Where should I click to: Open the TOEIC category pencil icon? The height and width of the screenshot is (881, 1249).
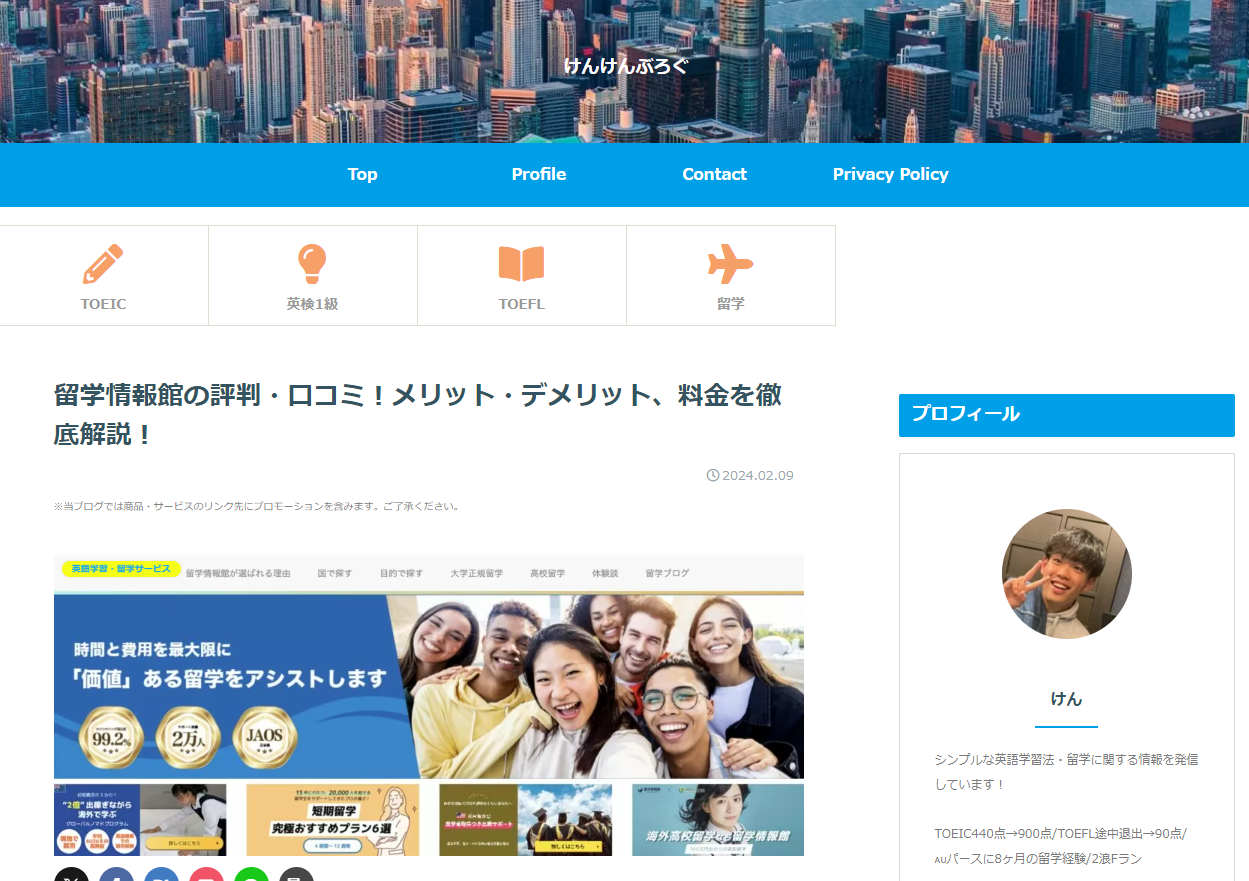coord(103,264)
